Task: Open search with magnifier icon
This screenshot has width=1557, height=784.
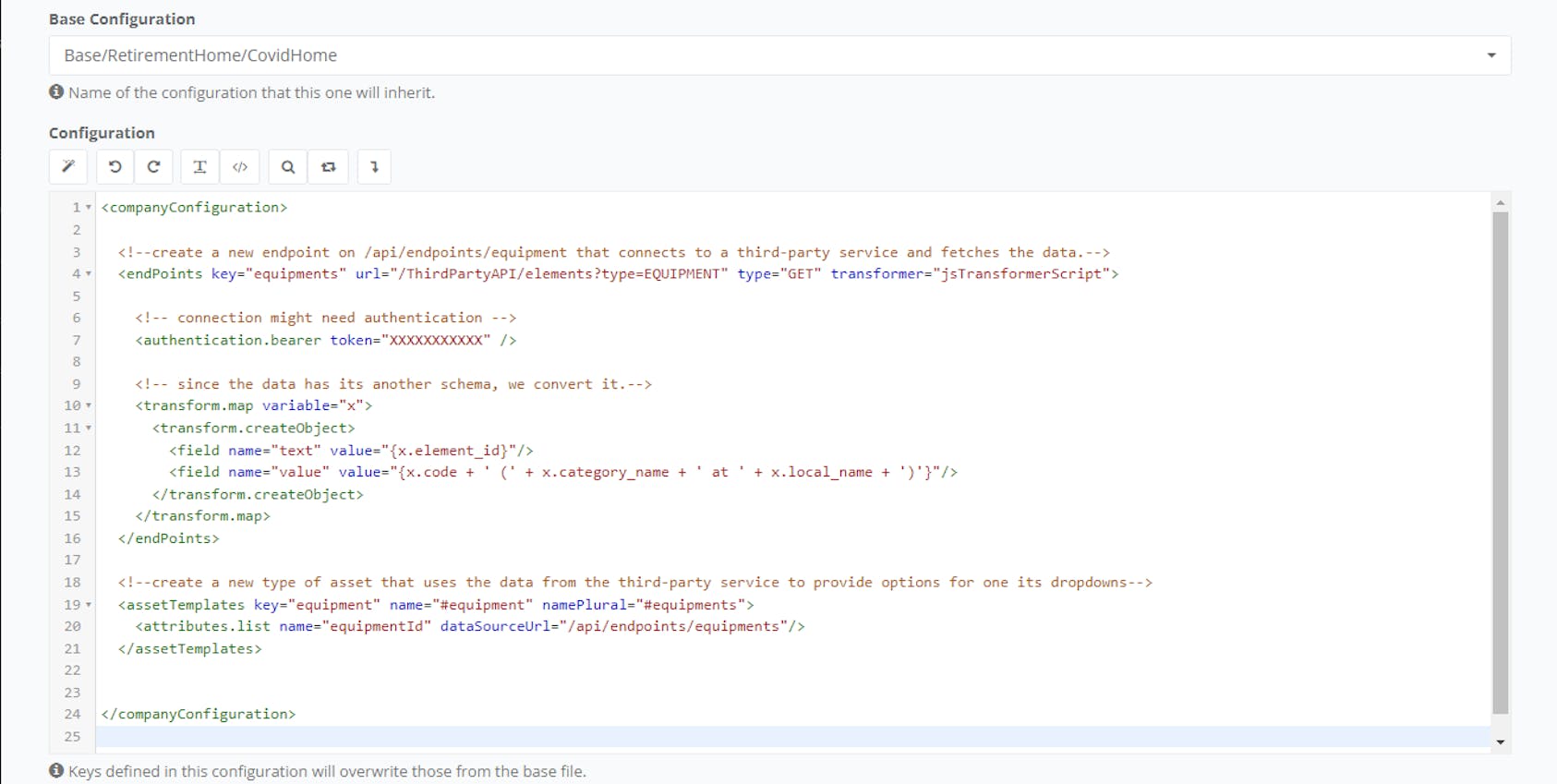Action: click(x=288, y=167)
